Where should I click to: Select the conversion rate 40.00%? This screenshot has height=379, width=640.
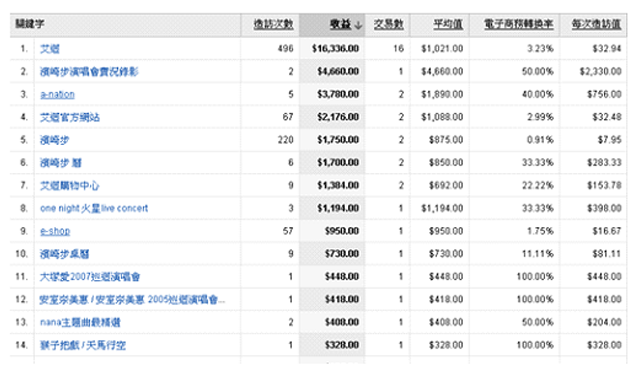[538, 94]
